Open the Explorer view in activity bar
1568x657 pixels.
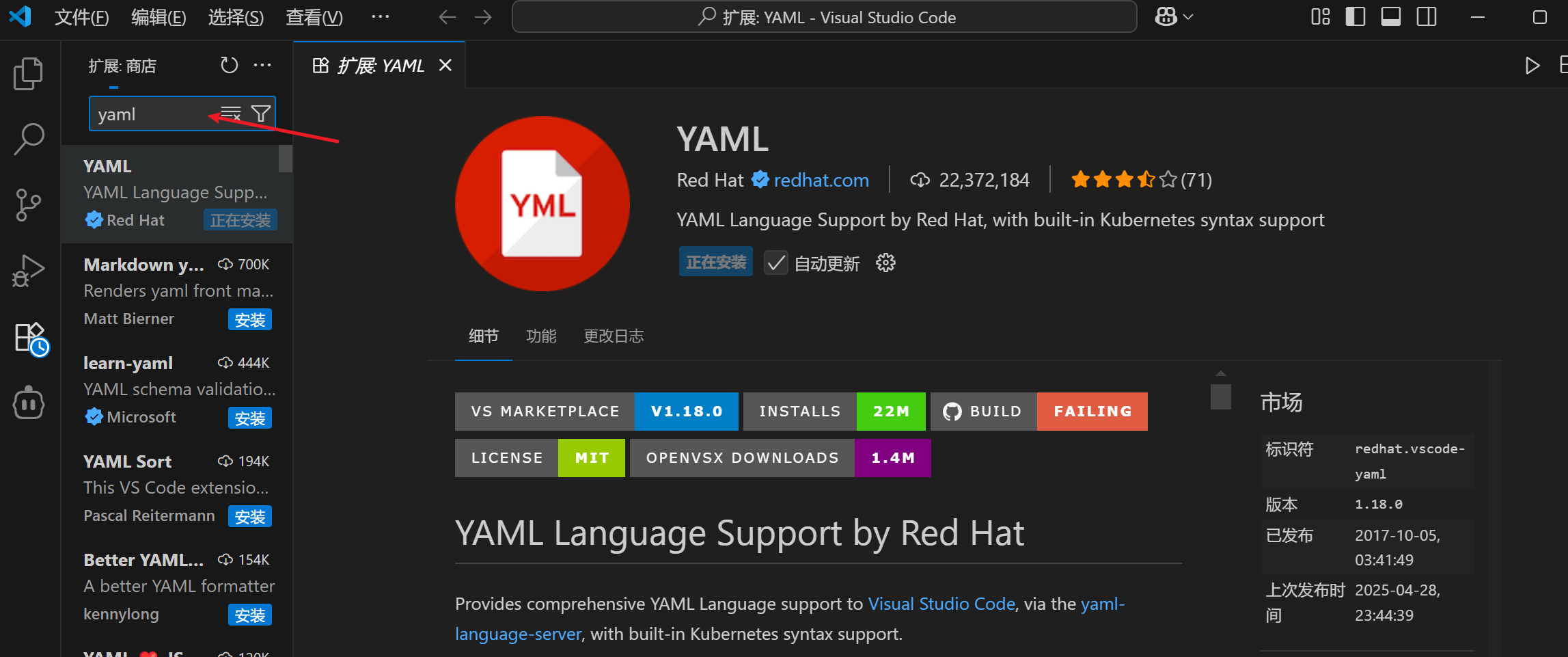[28, 73]
